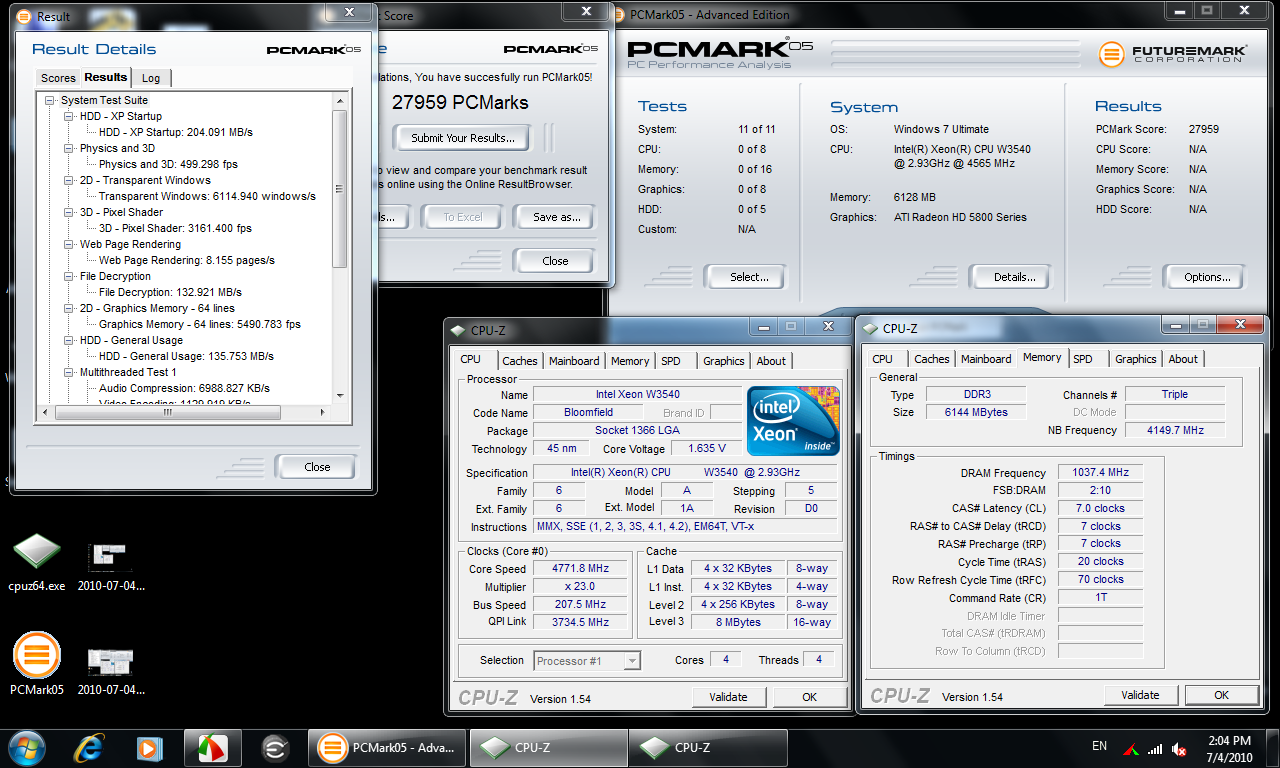The height and width of the screenshot is (768, 1280).
Task: Click the Core Voltage field 1.635 V
Action: coord(707,449)
